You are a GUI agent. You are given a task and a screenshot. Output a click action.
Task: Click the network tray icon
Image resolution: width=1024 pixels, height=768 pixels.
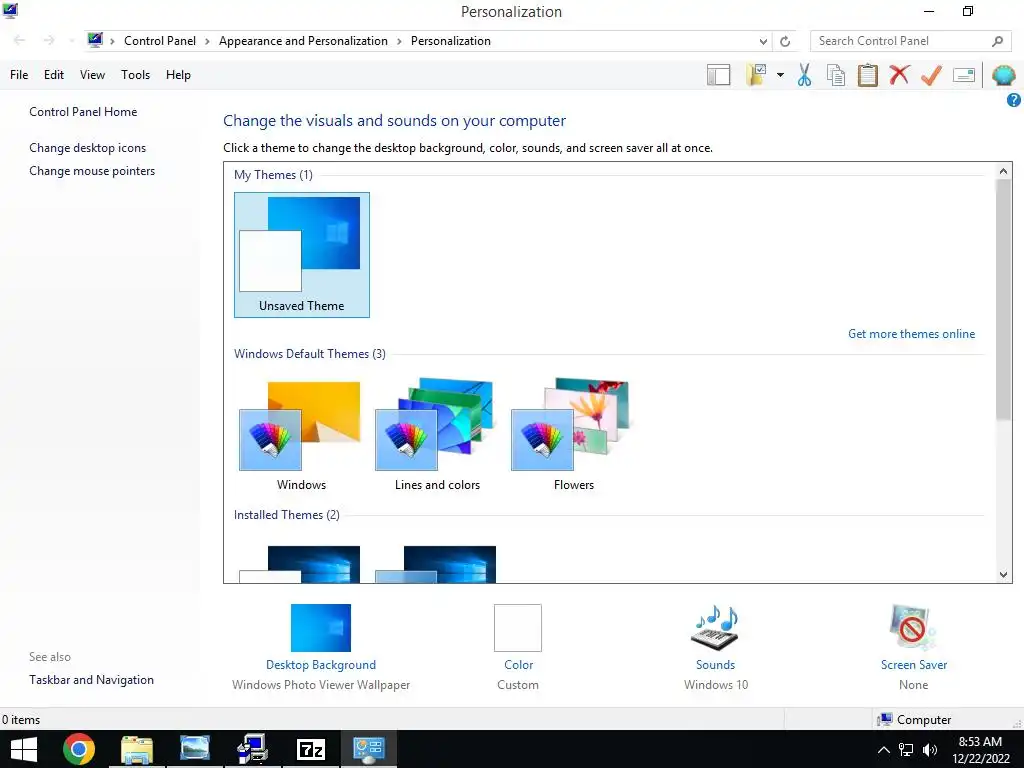coord(906,750)
